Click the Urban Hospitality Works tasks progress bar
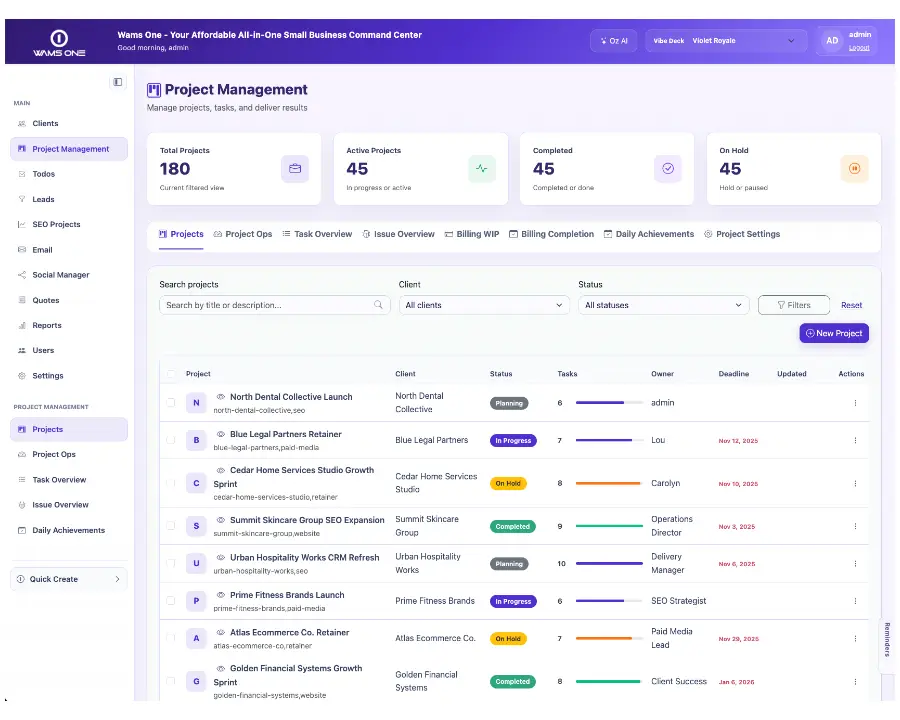Image resolution: width=900 pixels, height=720 pixels. 609,563
